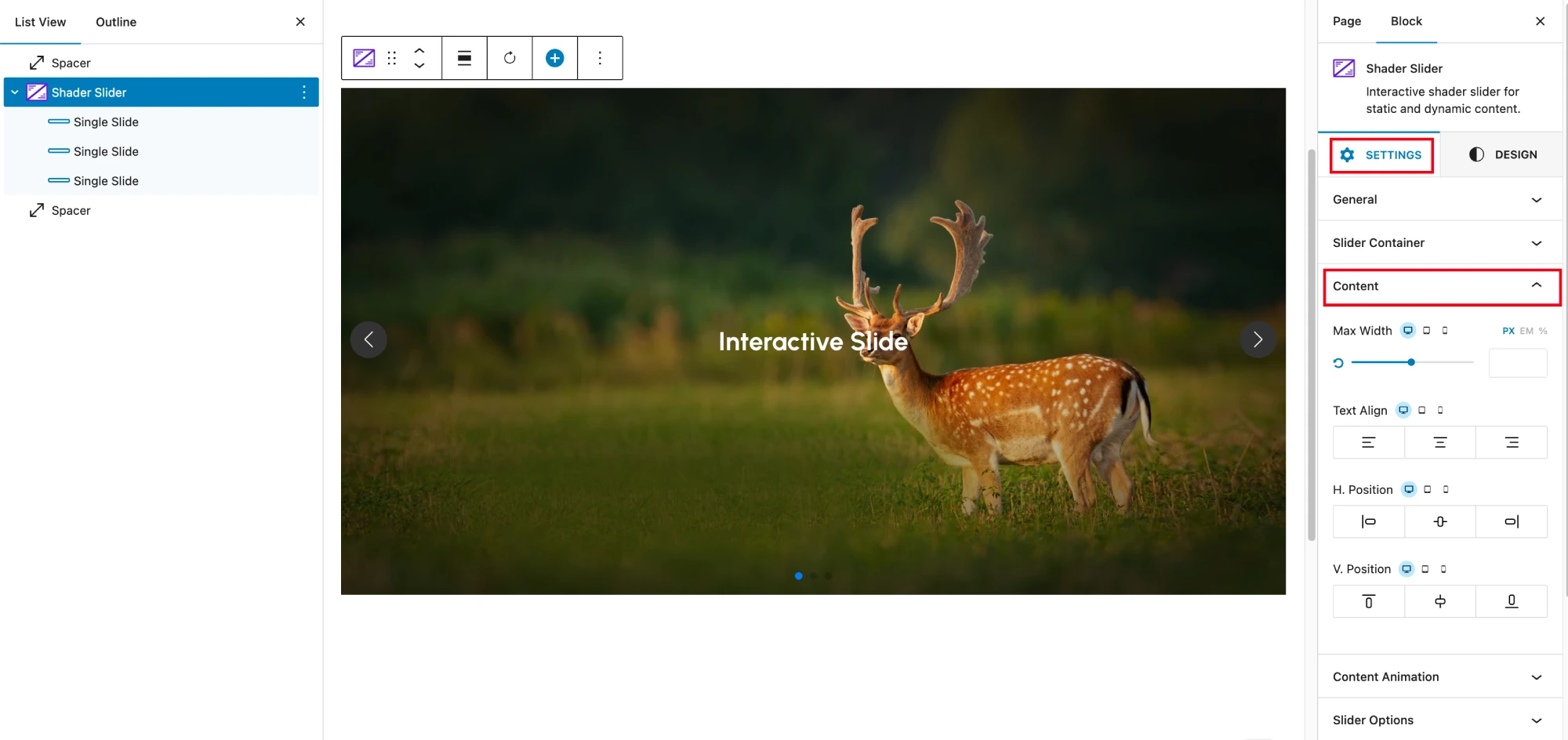
Task: Add a slide with the blue plus icon
Action: tap(555, 58)
